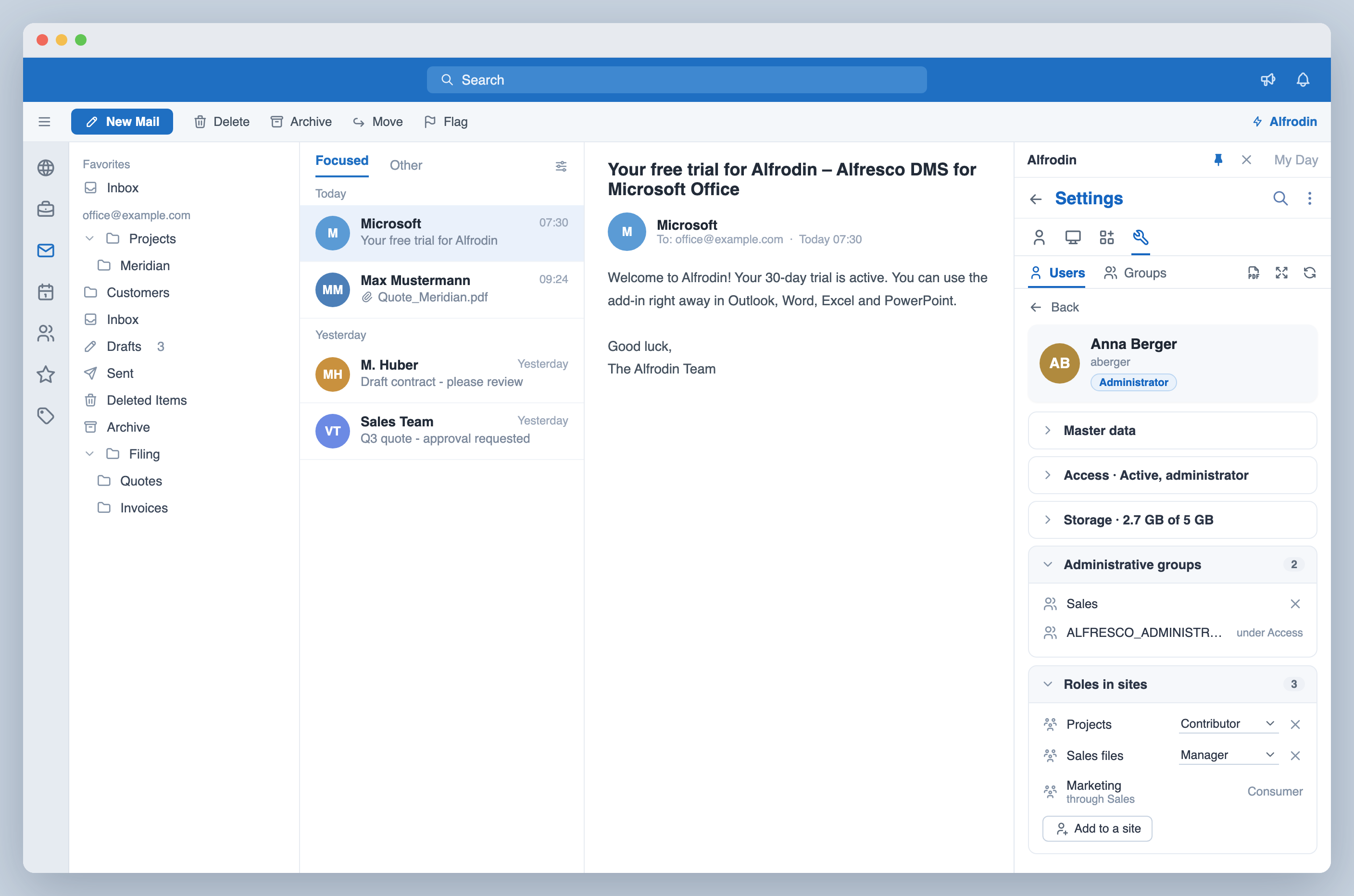Collapse the Projects folder
Screen dimensions: 1354x896
[90, 238]
